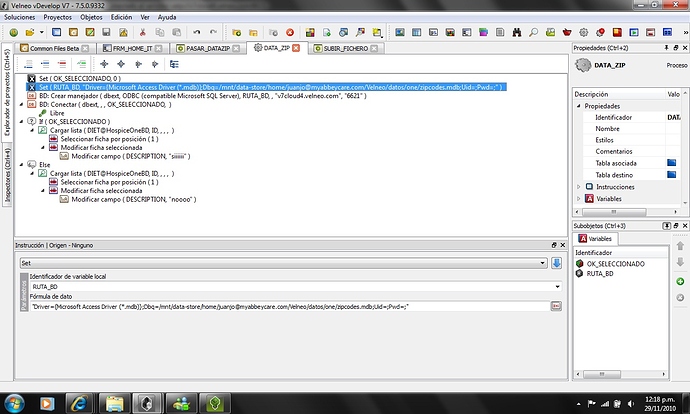Click the red stop icon in toolbar

pyautogui.click(x=290, y=32)
